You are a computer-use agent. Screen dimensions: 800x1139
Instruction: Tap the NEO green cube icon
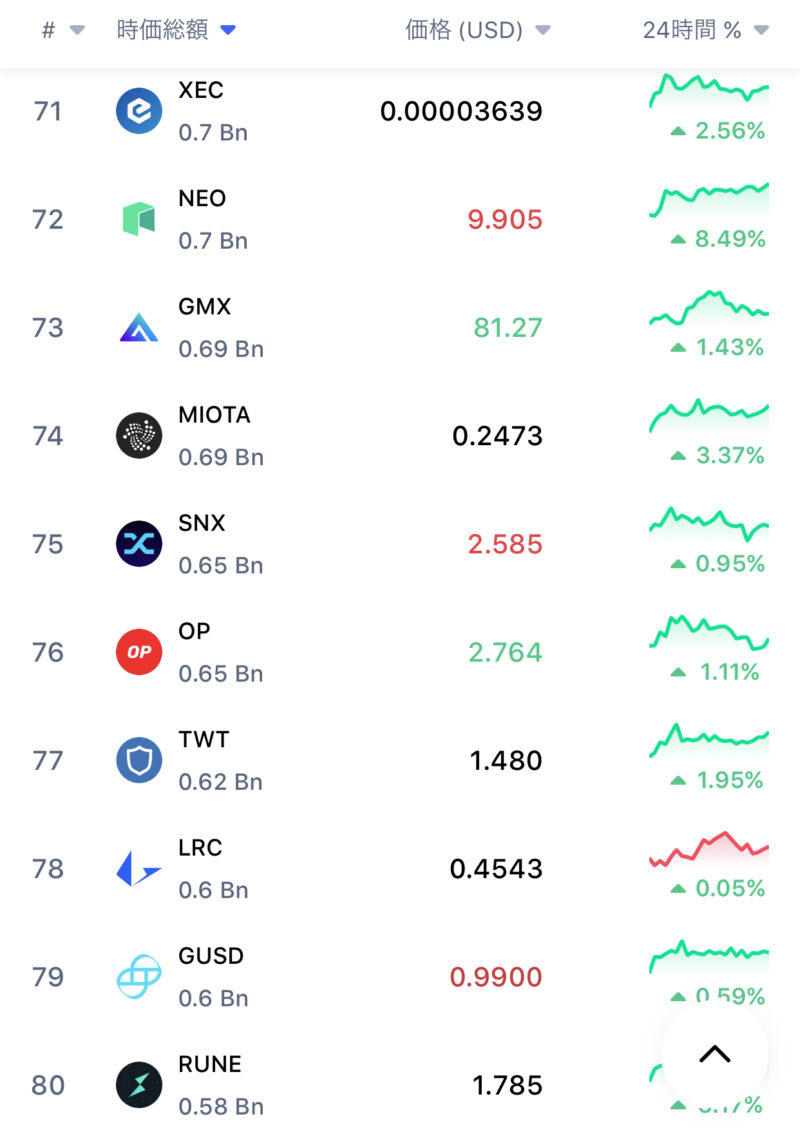[139, 219]
